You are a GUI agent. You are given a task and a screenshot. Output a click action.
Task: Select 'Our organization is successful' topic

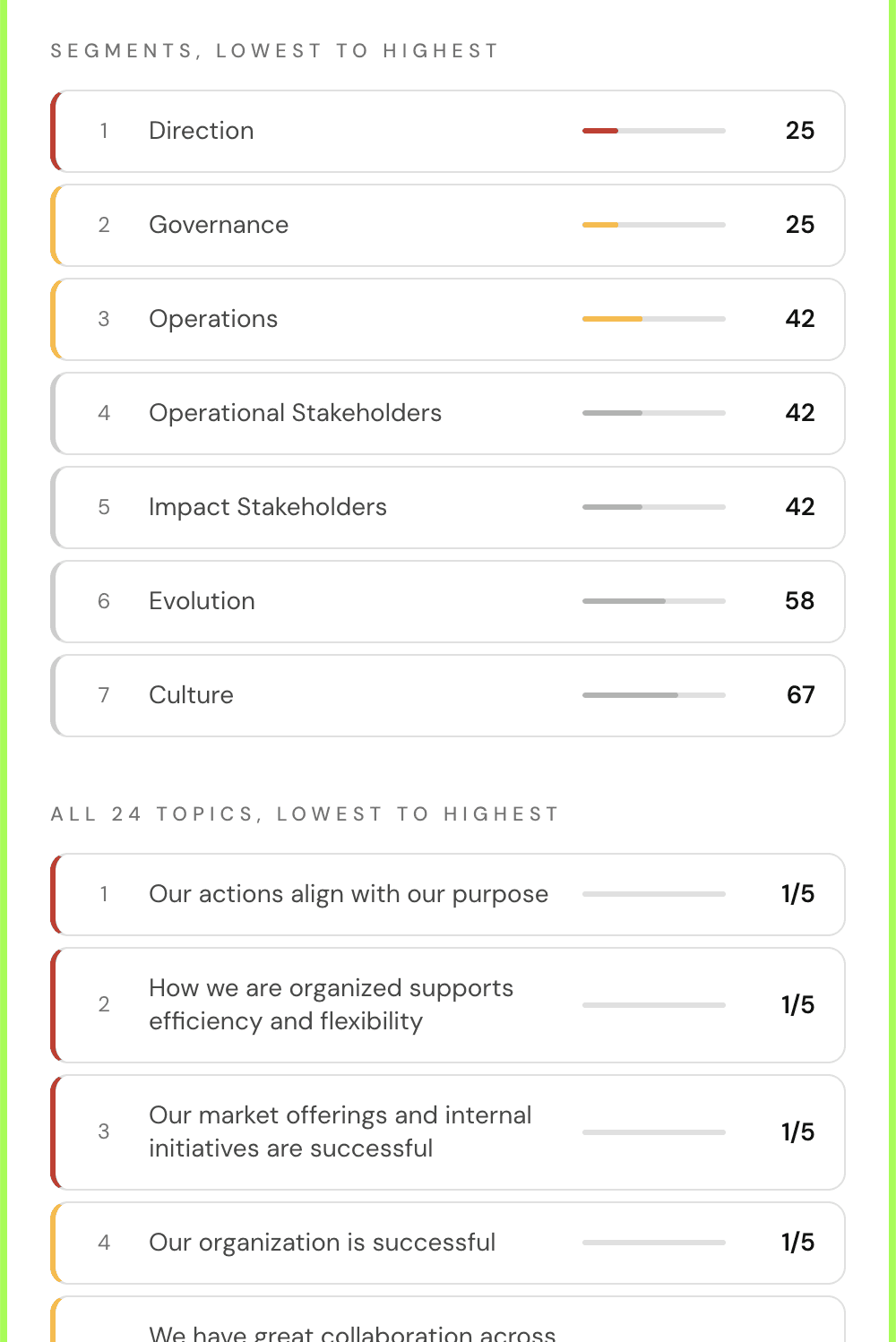pyautogui.click(x=448, y=1243)
